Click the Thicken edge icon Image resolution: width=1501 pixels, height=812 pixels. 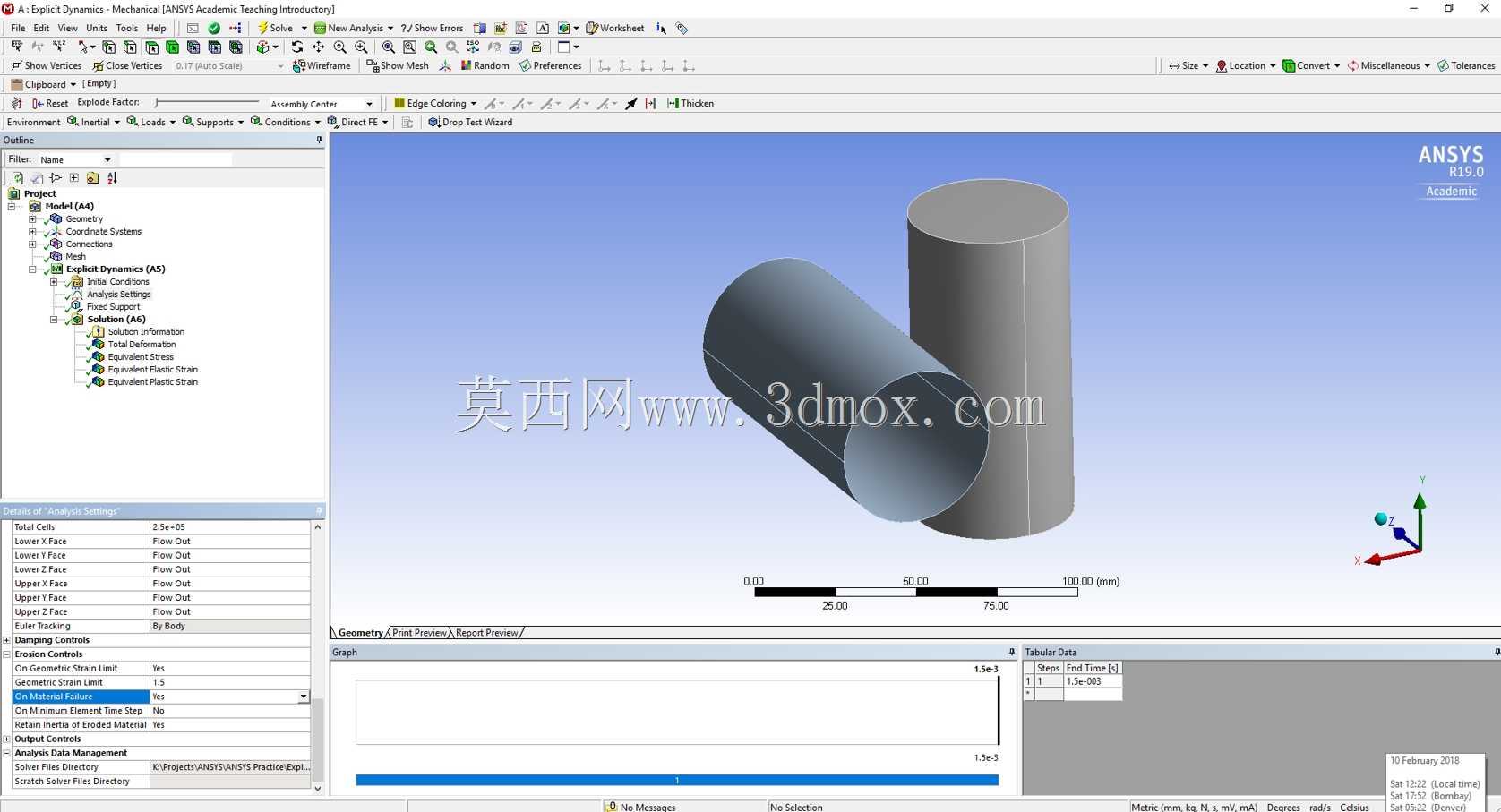pyautogui.click(x=690, y=103)
